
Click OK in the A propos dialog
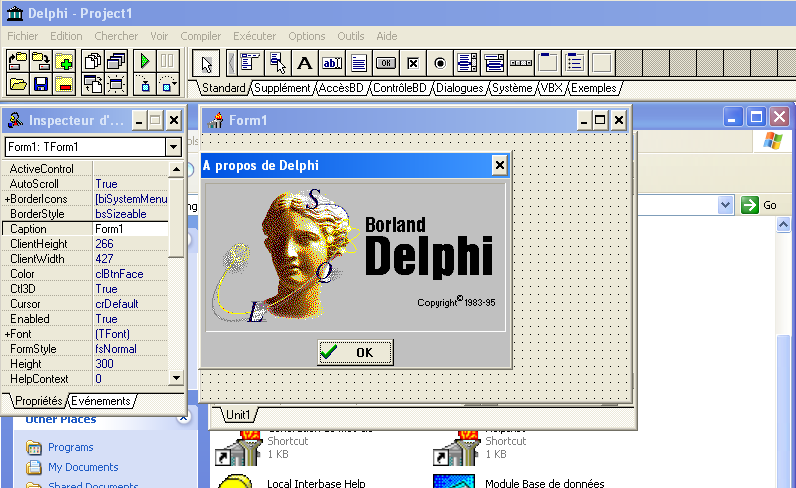coord(355,352)
